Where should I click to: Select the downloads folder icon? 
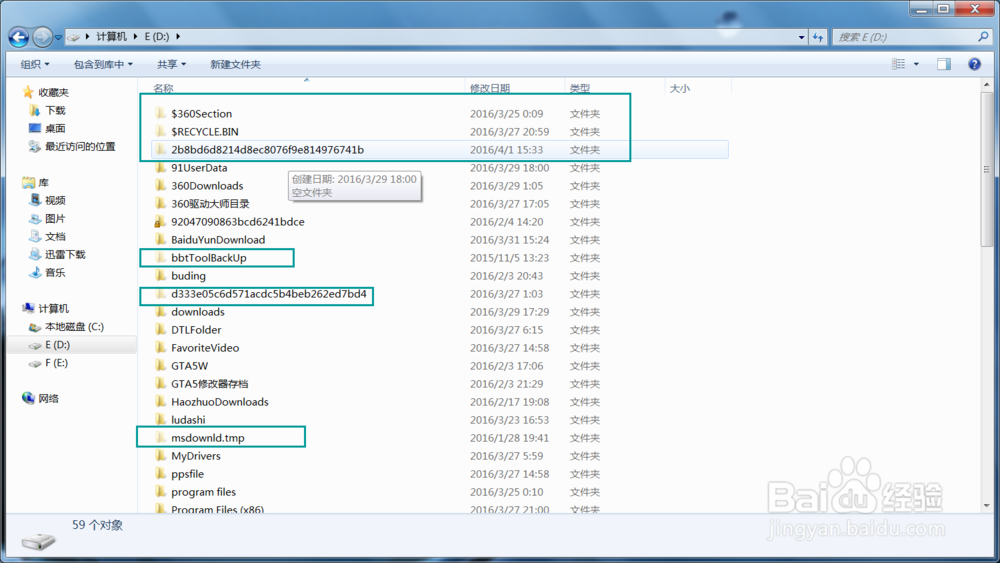point(161,312)
